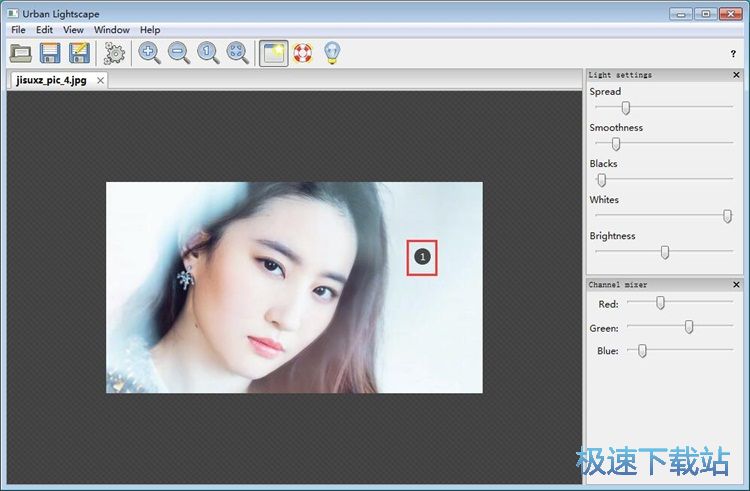Click the Blacks slider handle
The width and height of the screenshot is (750, 491).
(602, 180)
